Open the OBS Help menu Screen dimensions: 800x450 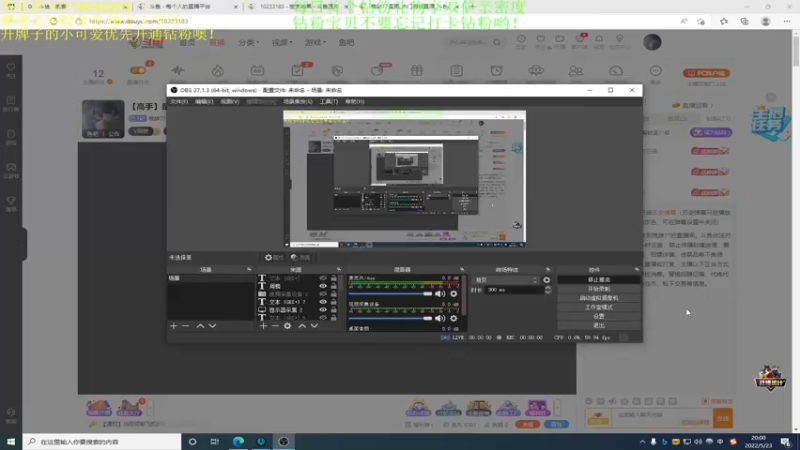355,102
